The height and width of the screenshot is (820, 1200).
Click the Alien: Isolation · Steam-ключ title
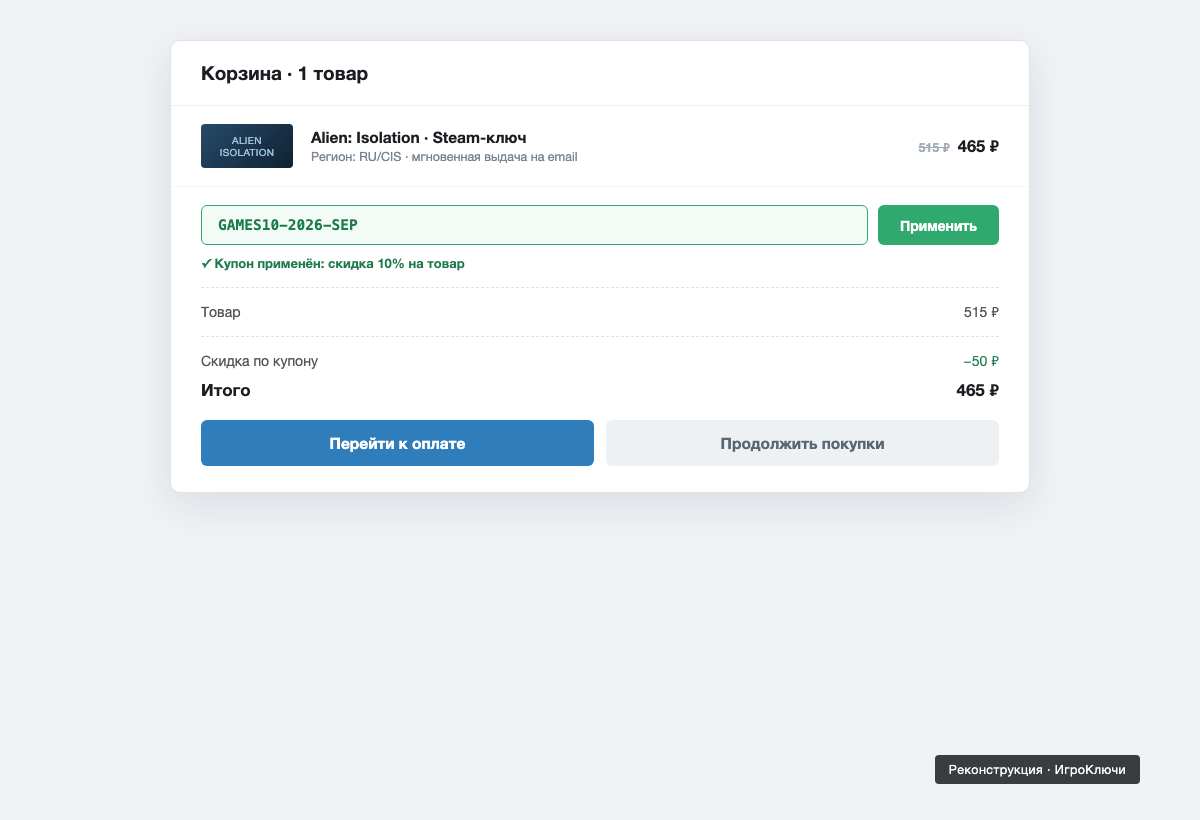pyautogui.click(x=418, y=137)
